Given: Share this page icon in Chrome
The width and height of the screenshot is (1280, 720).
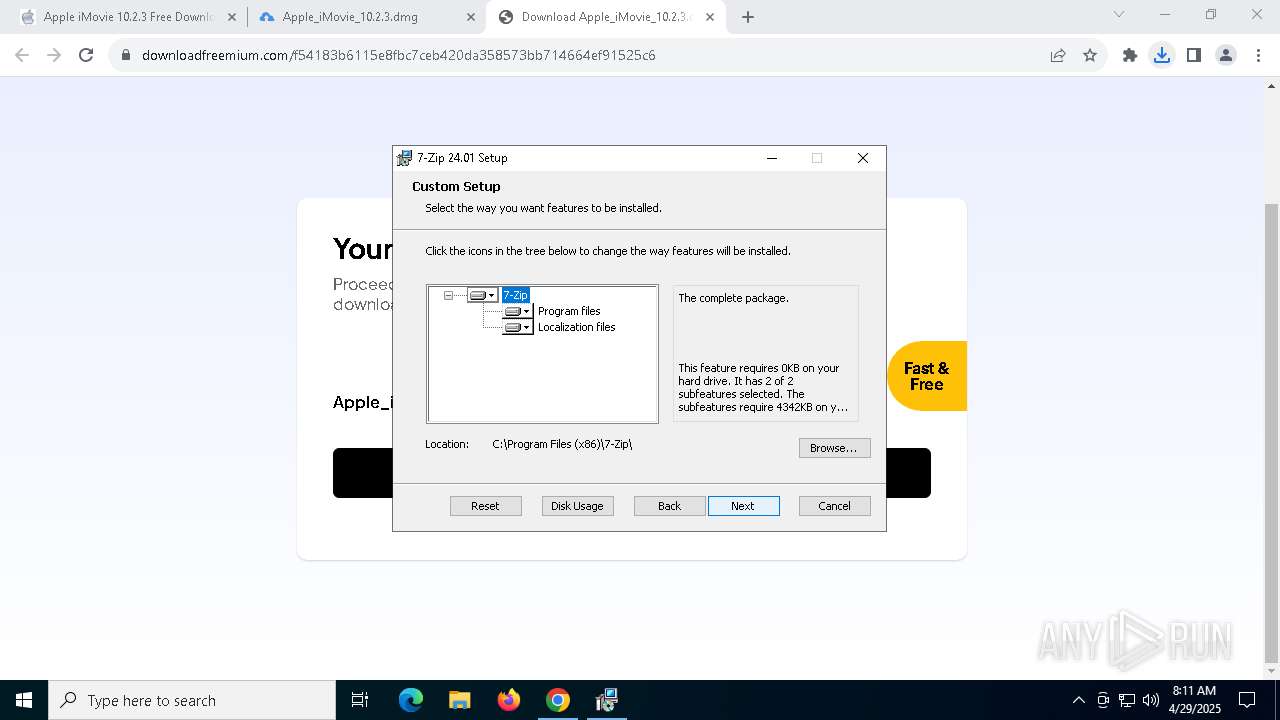Looking at the screenshot, I should pyautogui.click(x=1057, y=55).
